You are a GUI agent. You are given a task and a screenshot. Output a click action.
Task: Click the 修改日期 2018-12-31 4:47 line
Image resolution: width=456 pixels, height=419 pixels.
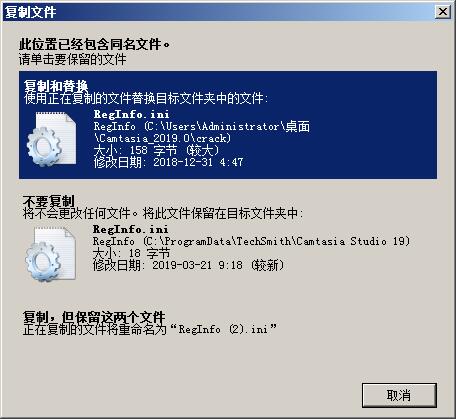pos(168,162)
